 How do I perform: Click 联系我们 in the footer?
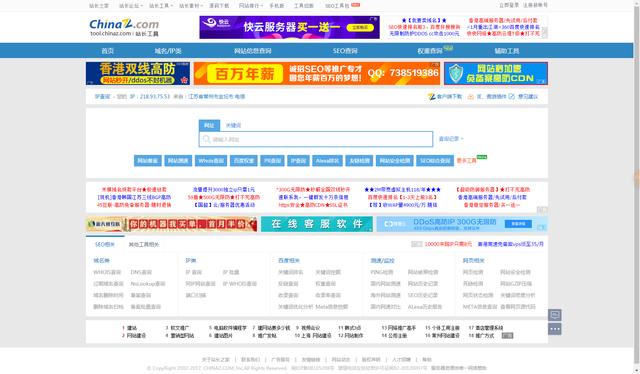(250, 360)
